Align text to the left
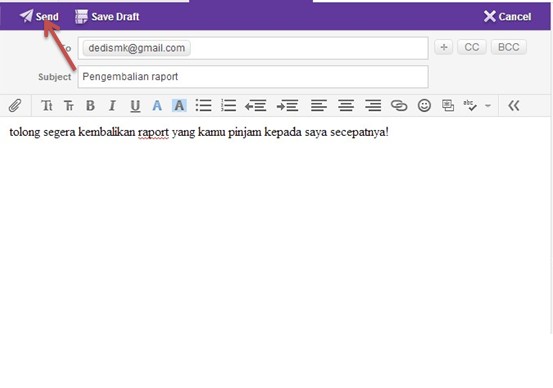 pyautogui.click(x=319, y=105)
